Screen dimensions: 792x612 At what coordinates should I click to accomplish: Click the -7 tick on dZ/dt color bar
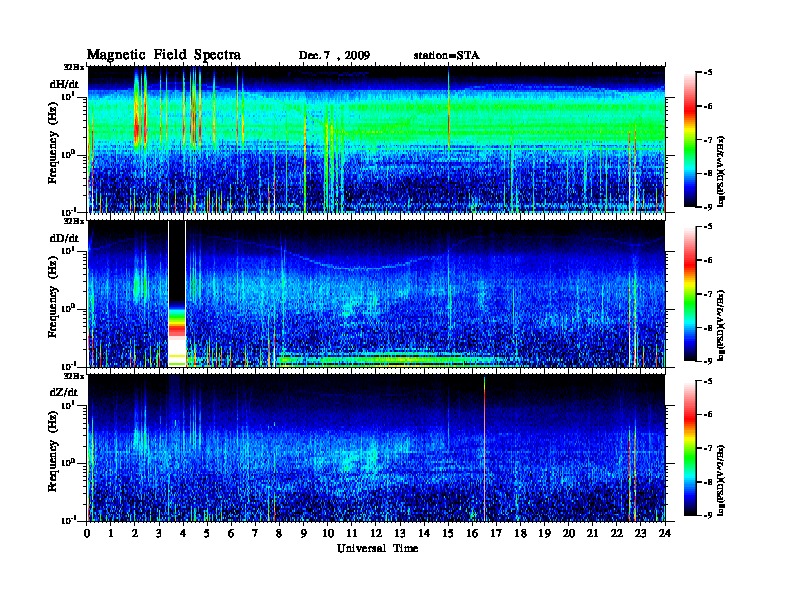[x=708, y=448]
